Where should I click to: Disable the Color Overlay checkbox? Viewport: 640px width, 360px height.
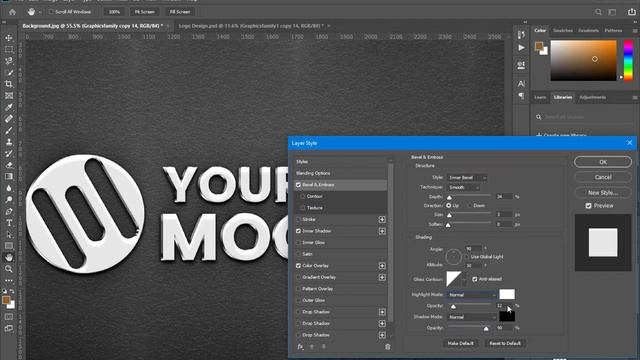[x=298, y=266]
